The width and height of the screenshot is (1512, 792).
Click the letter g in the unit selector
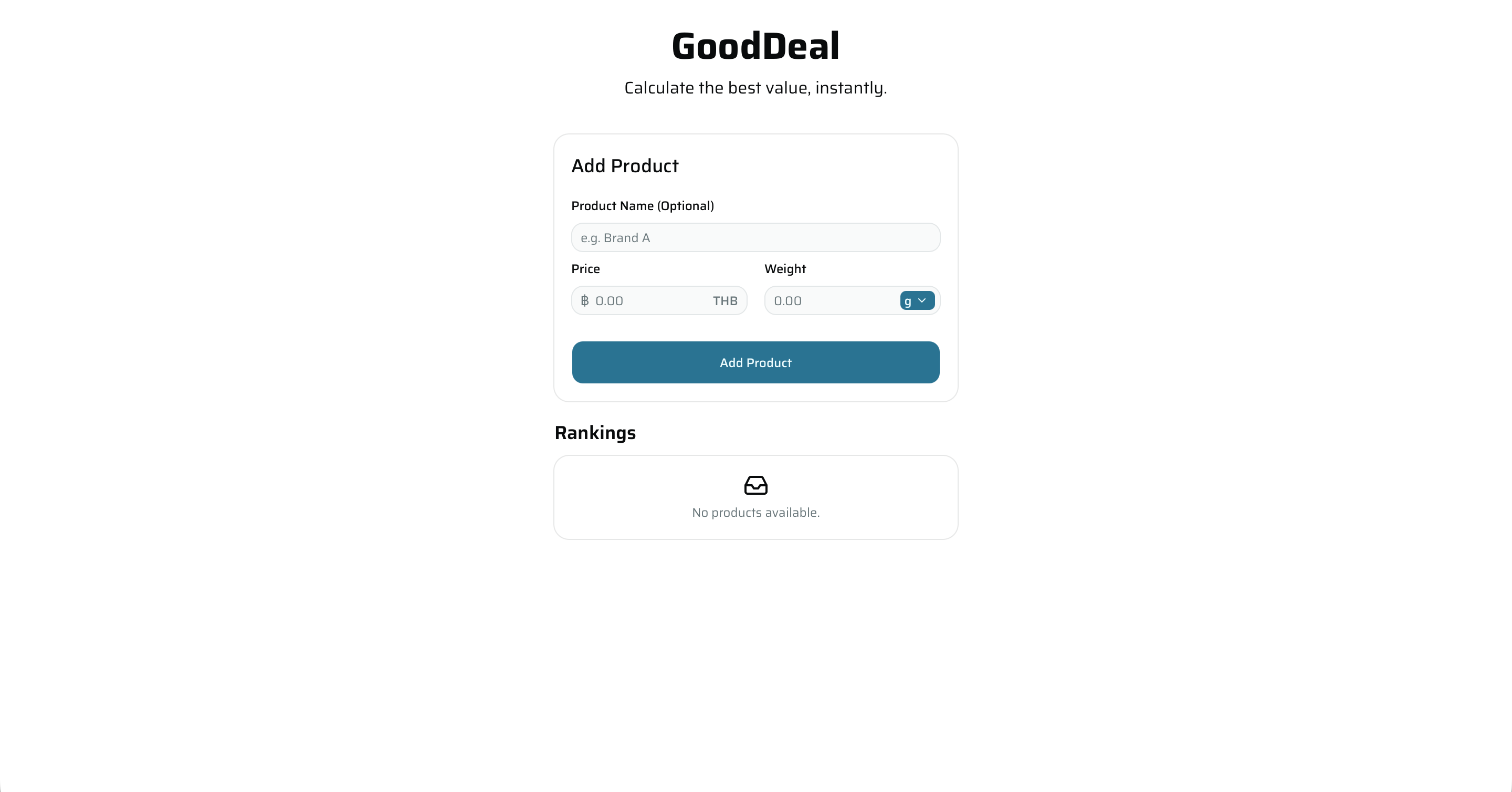(907, 301)
